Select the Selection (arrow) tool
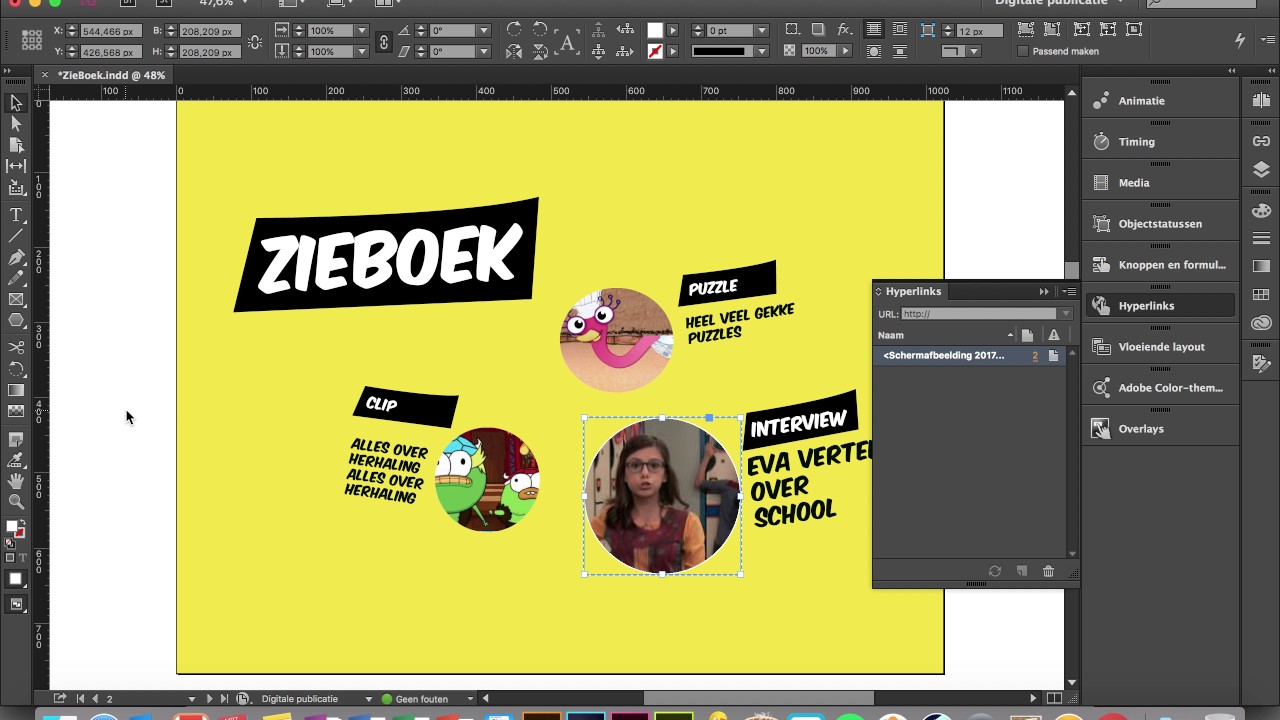 pyautogui.click(x=16, y=103)
